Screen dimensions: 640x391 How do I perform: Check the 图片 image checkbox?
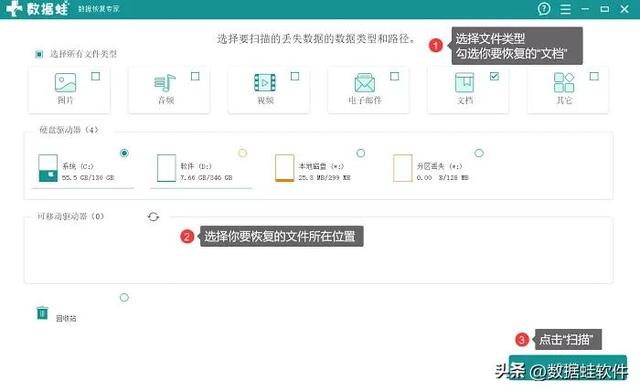96,76
